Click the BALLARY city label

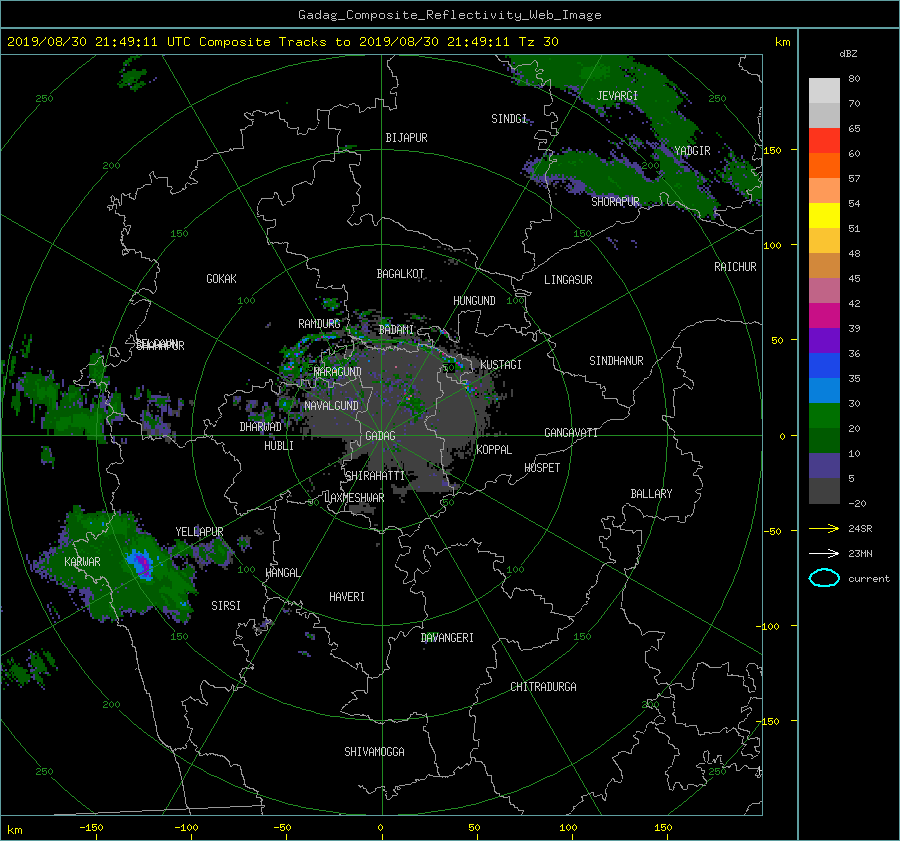(651, 494)
